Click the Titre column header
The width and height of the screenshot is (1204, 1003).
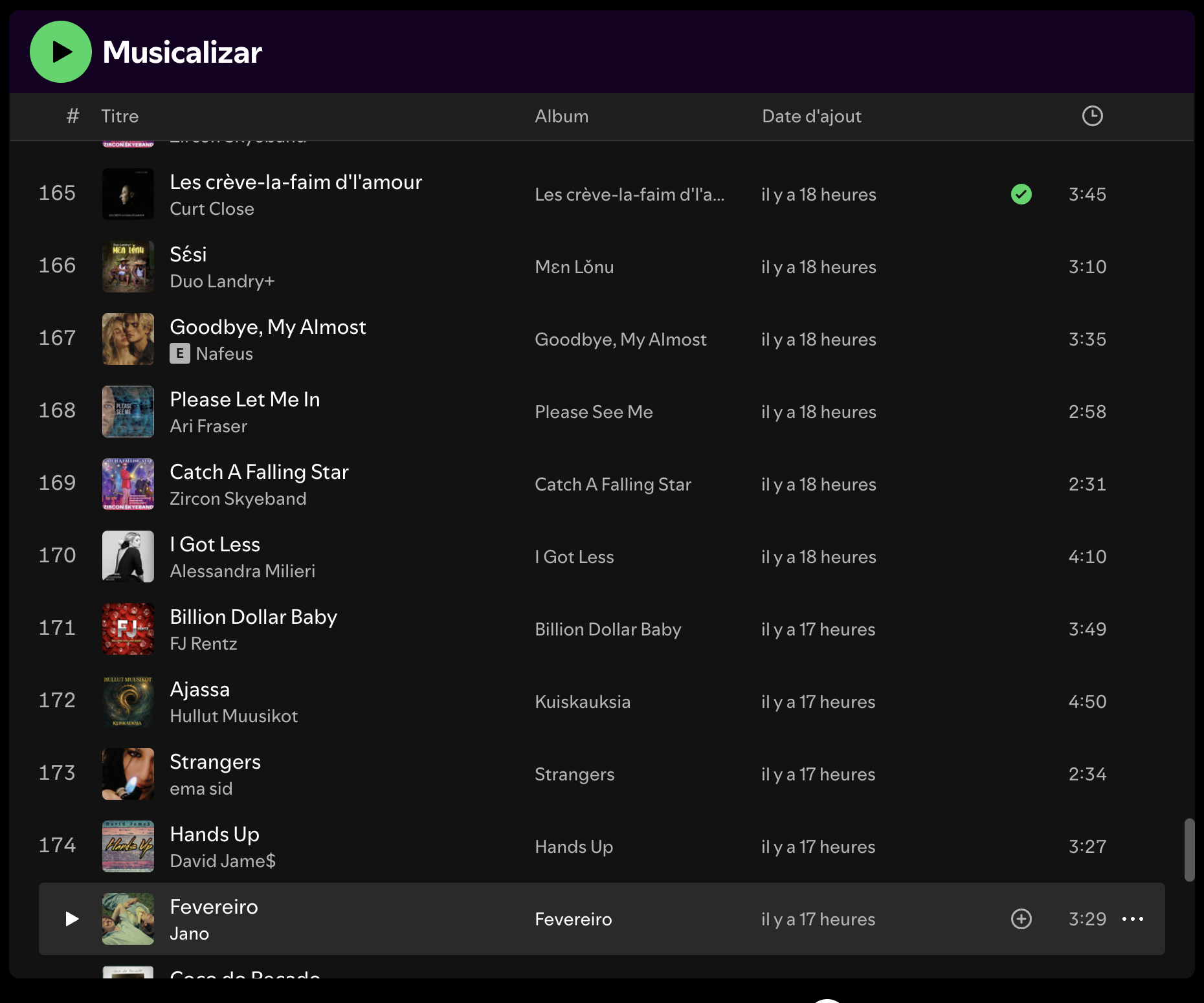click(120, 116)
